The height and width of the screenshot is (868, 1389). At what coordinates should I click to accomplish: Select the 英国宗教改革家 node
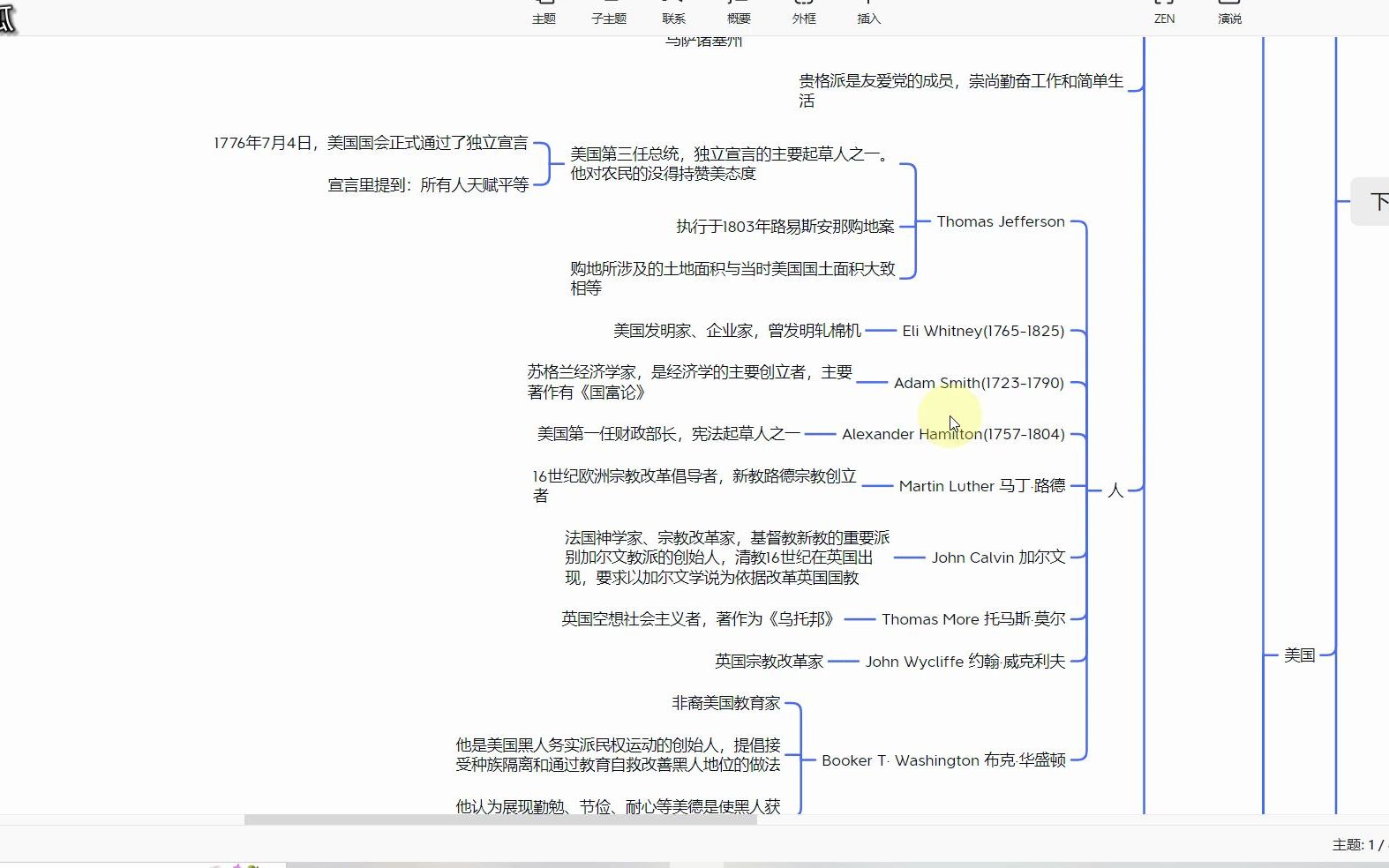[769, 662]
